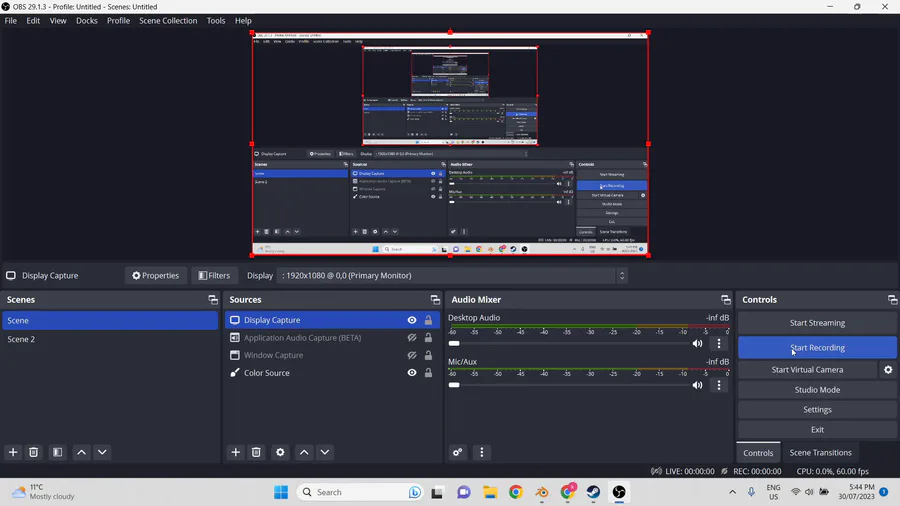Open the Edit menu
Image resolution: width=900 pixels, height=506 pixels.
tap(33, 21)
